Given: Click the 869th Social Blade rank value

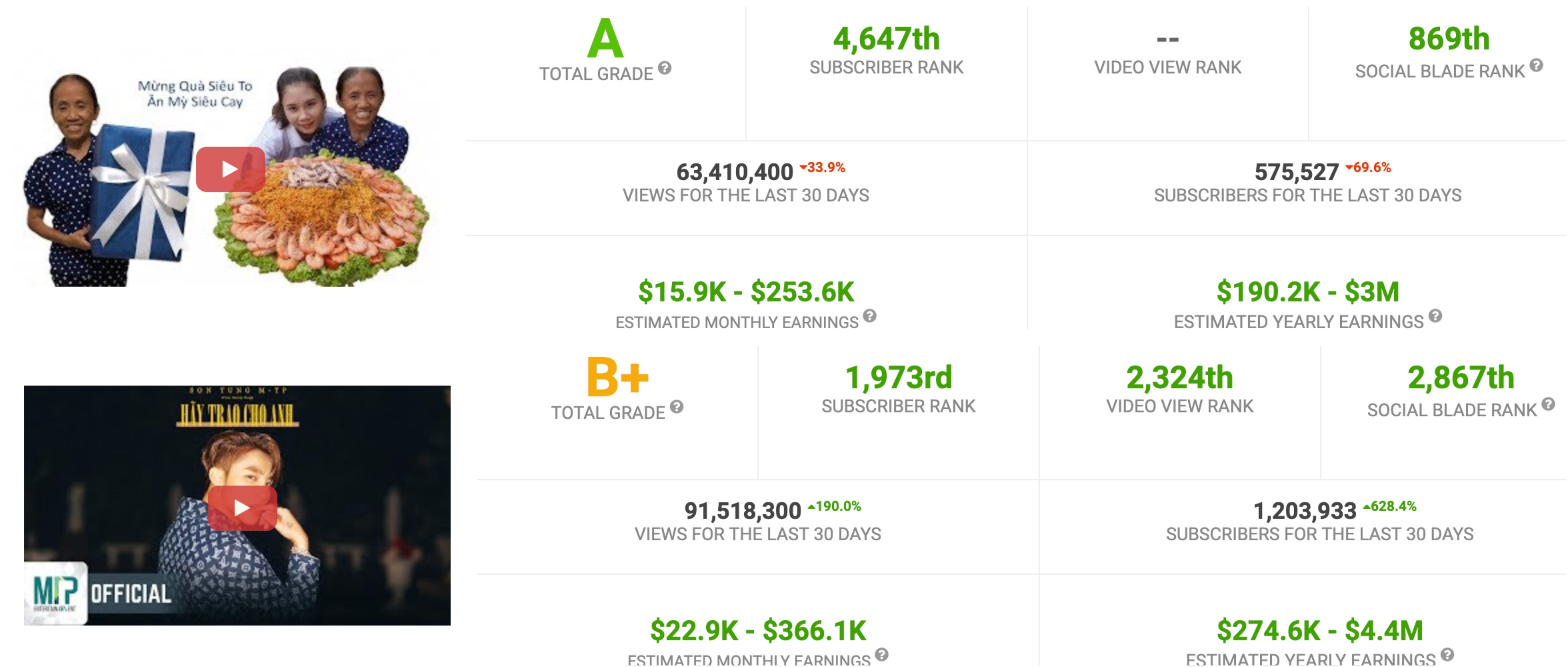Looking at the screenshot, I should point(1449,39).
